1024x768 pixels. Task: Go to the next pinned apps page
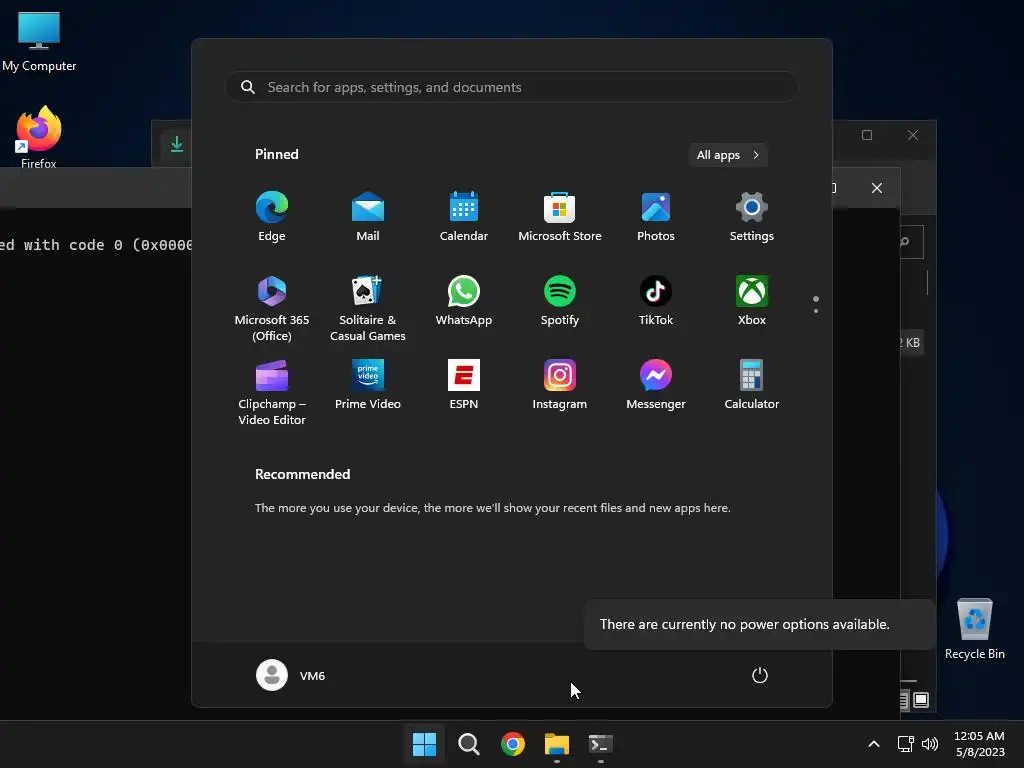coord(816,311)
